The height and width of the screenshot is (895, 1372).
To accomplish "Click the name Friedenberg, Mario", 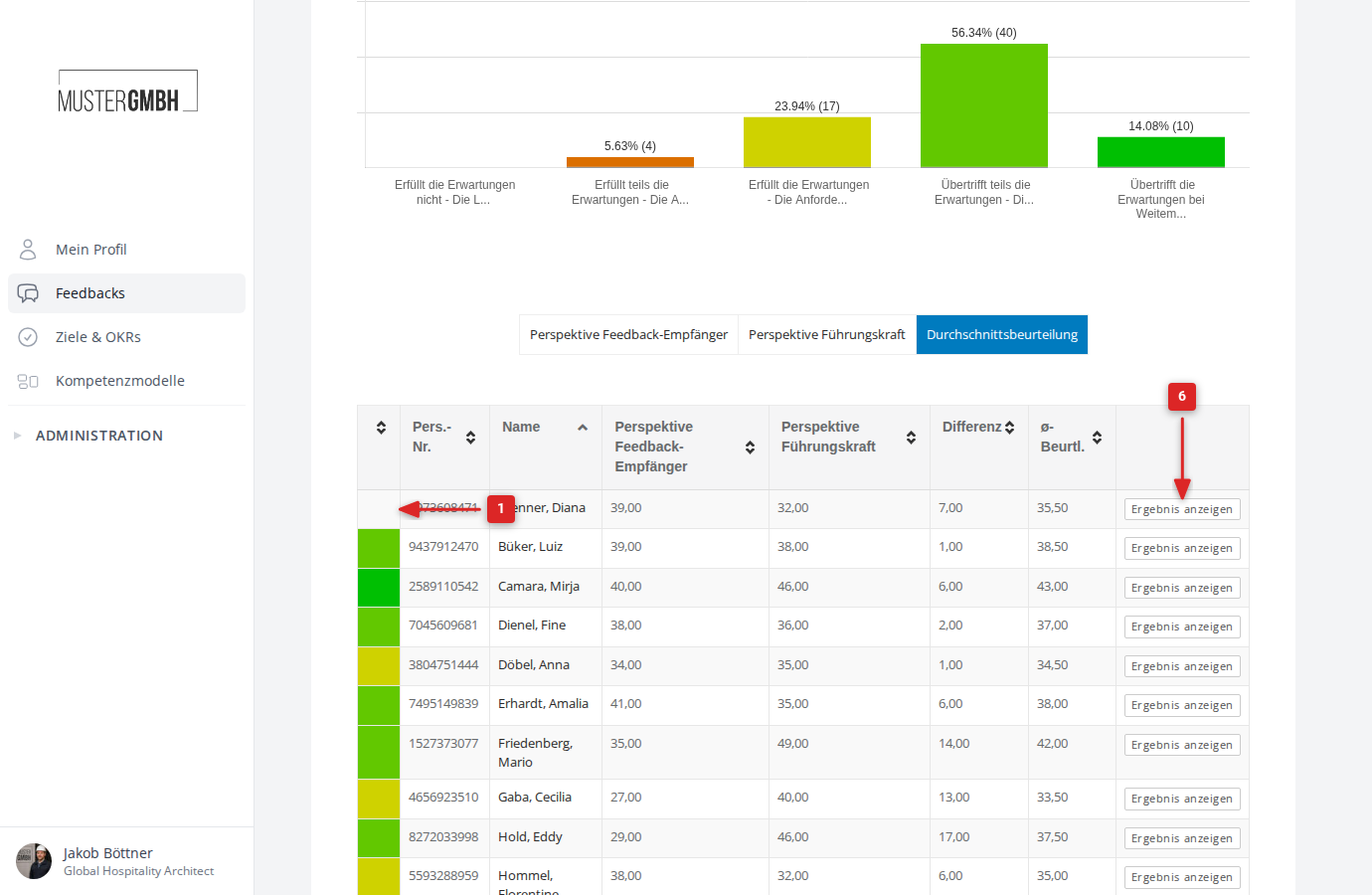I will click(536, 753).
